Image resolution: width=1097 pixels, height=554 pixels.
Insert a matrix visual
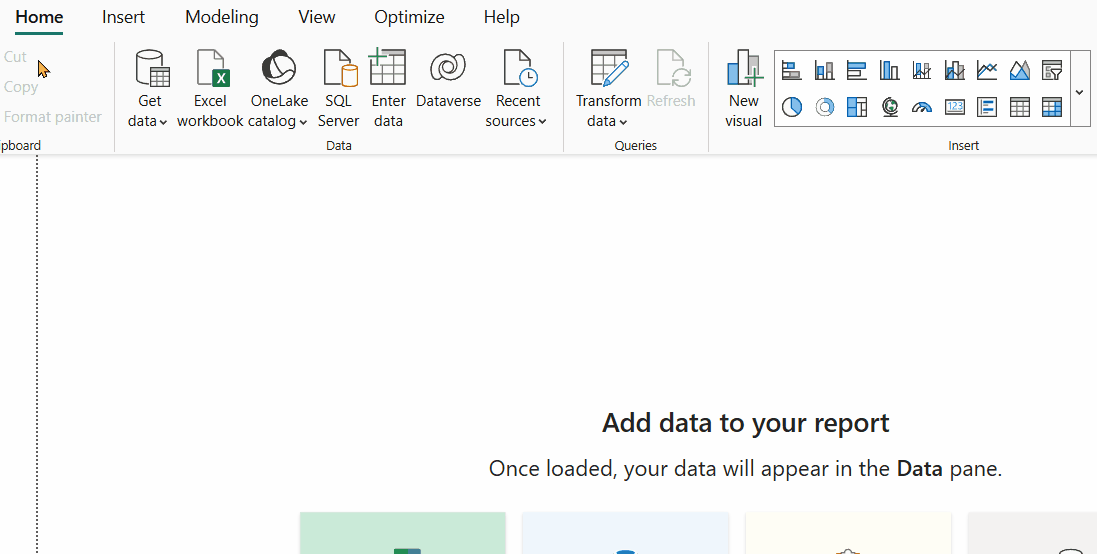[1052, 107]
